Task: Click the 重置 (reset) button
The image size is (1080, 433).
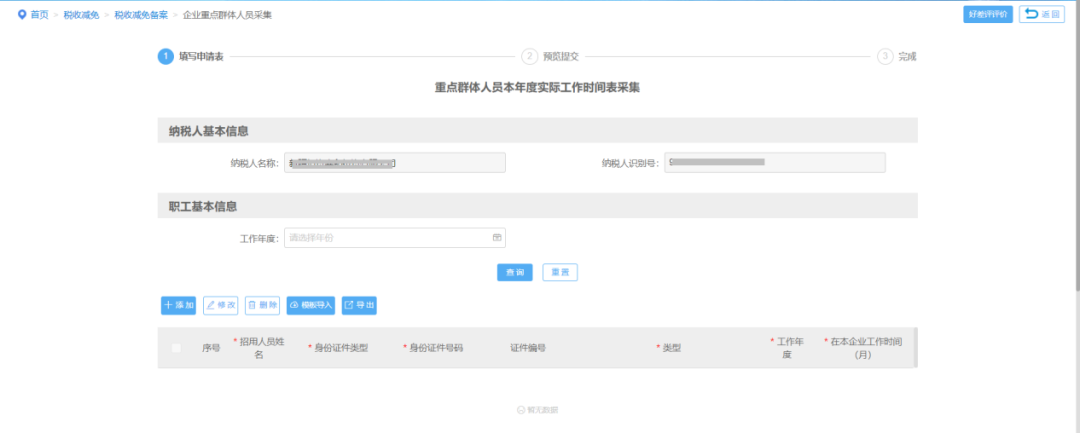Action: [560, 272]
